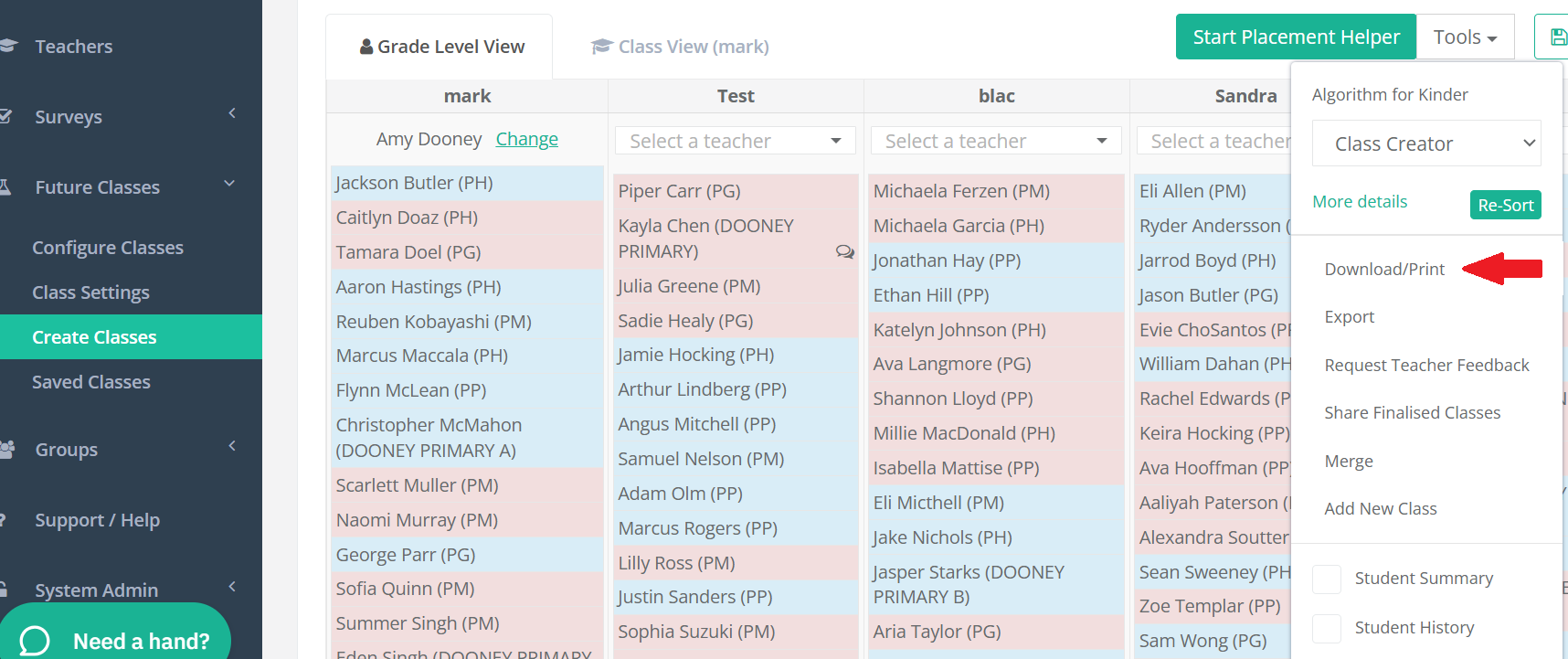
Task: Click the More details link
Action: click(1360, 201)
